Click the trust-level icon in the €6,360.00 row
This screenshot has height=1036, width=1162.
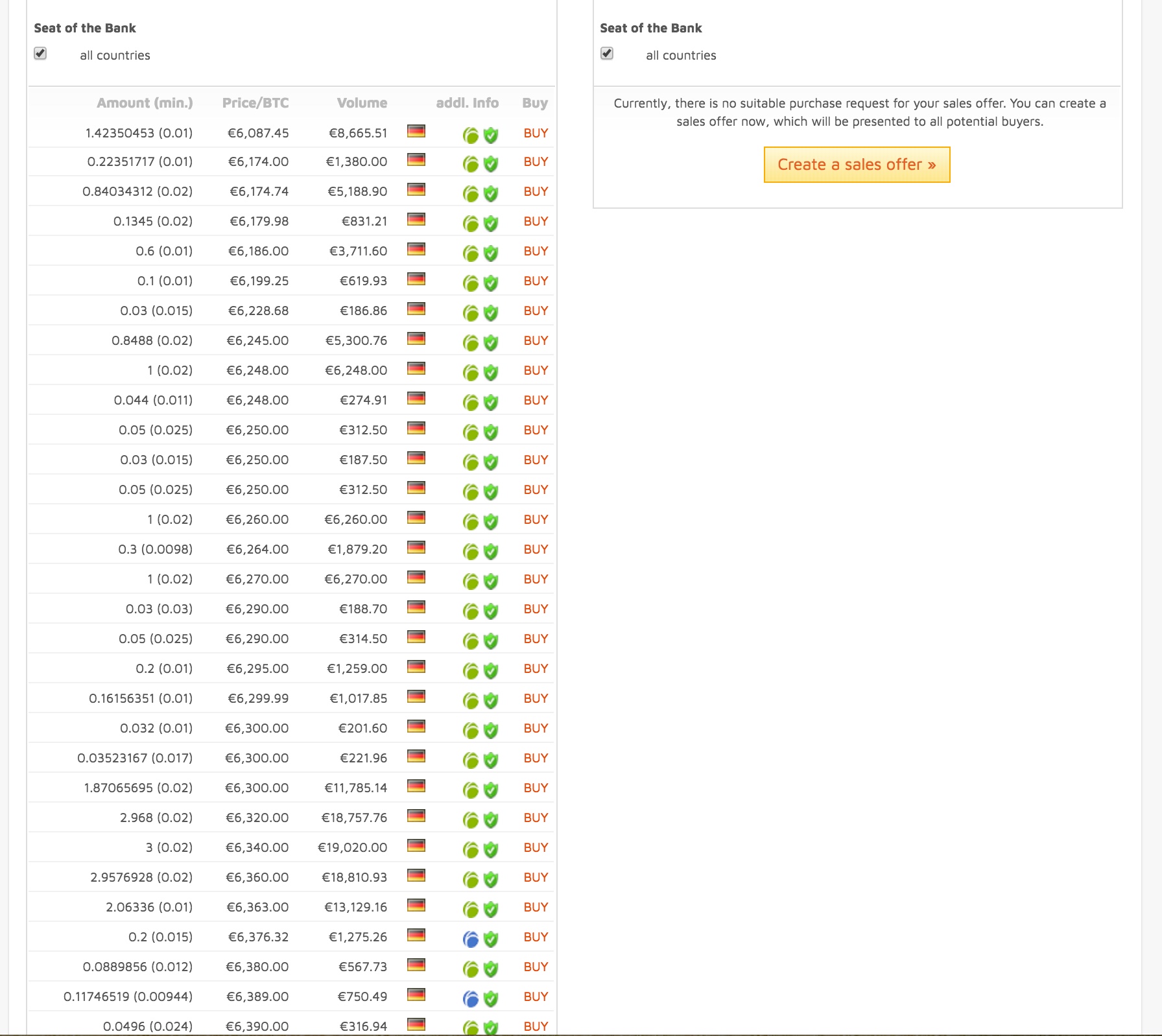[x=471, y=880]
